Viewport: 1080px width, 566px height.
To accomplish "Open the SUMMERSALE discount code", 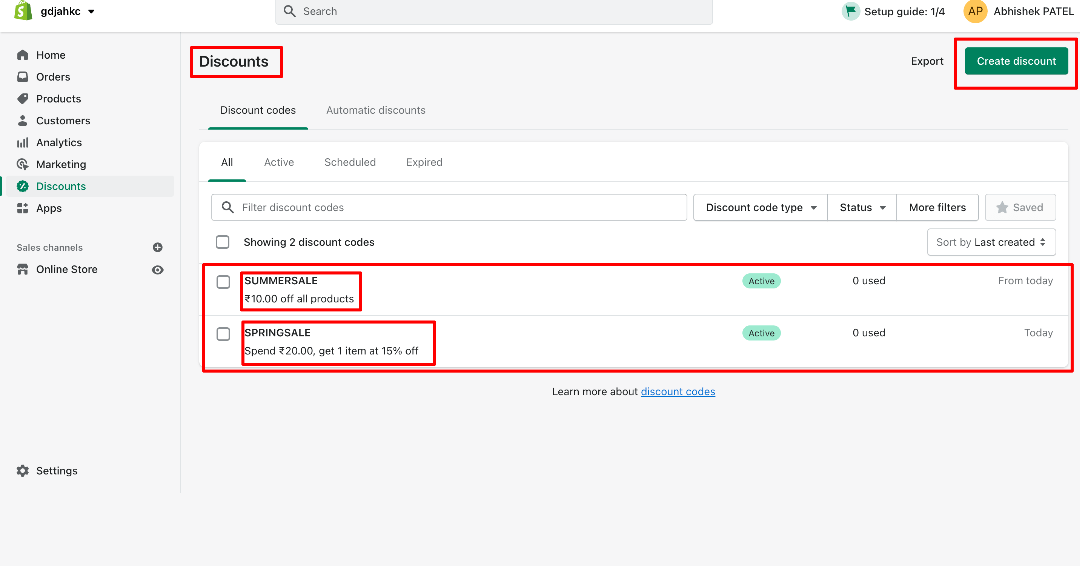I will pyautogui.click(x=280, y=281).
